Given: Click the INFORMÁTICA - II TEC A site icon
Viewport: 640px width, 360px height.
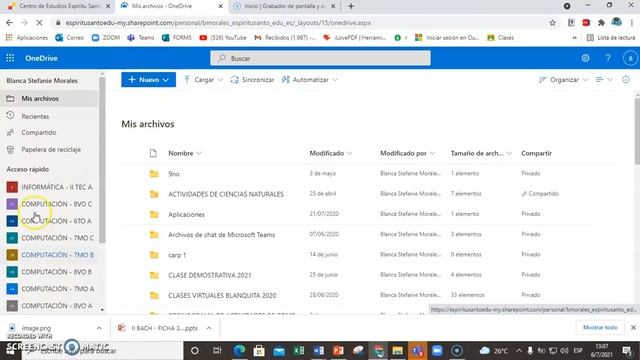Looking at the screenshot, I should coord(12,187).
